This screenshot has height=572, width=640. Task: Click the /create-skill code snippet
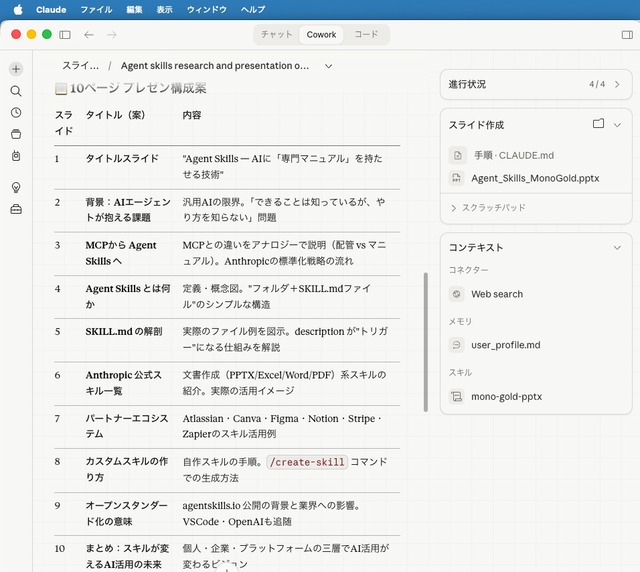[307, 462]
